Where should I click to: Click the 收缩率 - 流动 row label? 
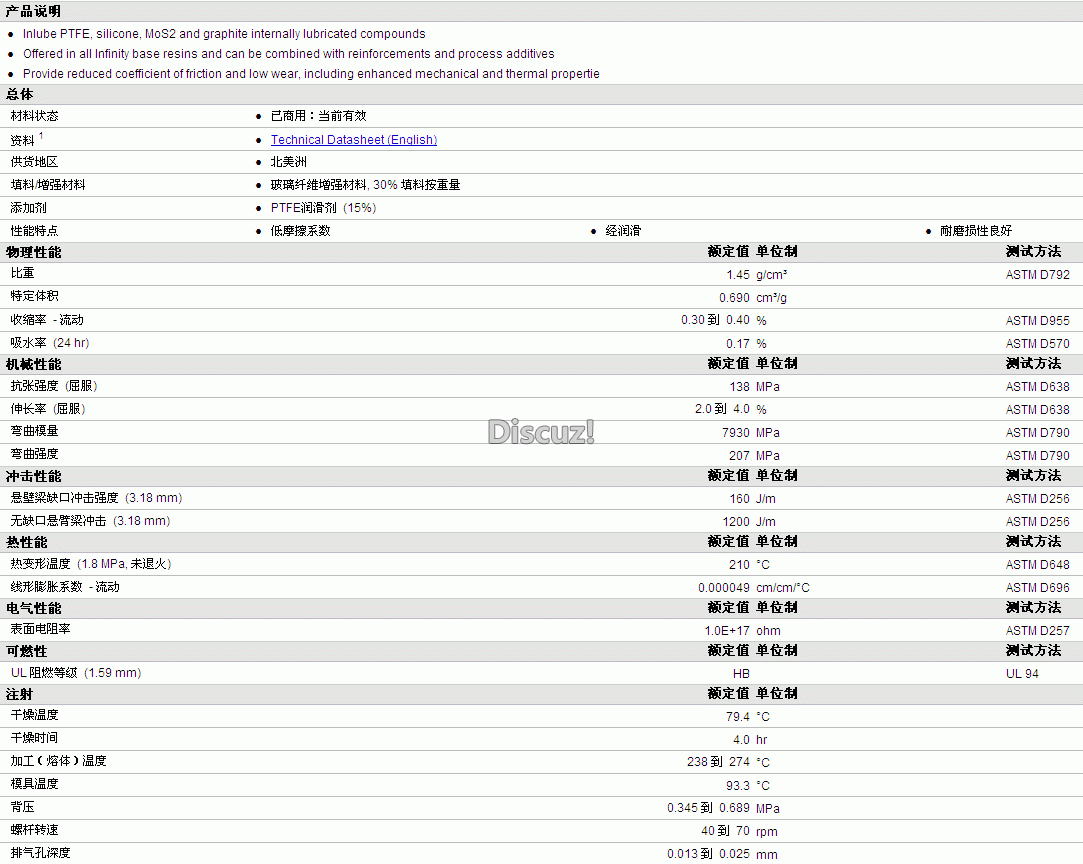tap(47, 320)
